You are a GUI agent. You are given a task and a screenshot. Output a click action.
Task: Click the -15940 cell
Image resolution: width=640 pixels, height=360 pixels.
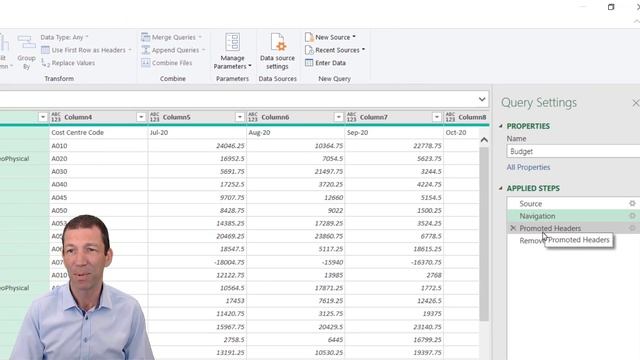point(296,262)
